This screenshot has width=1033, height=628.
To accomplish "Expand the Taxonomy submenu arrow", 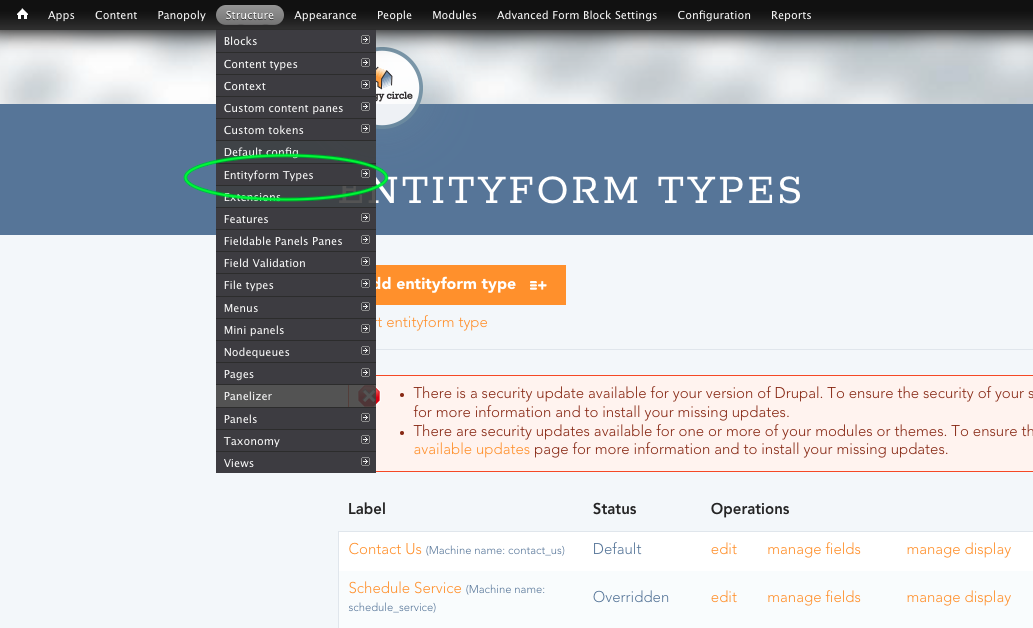I will click(x=365, y=440).
